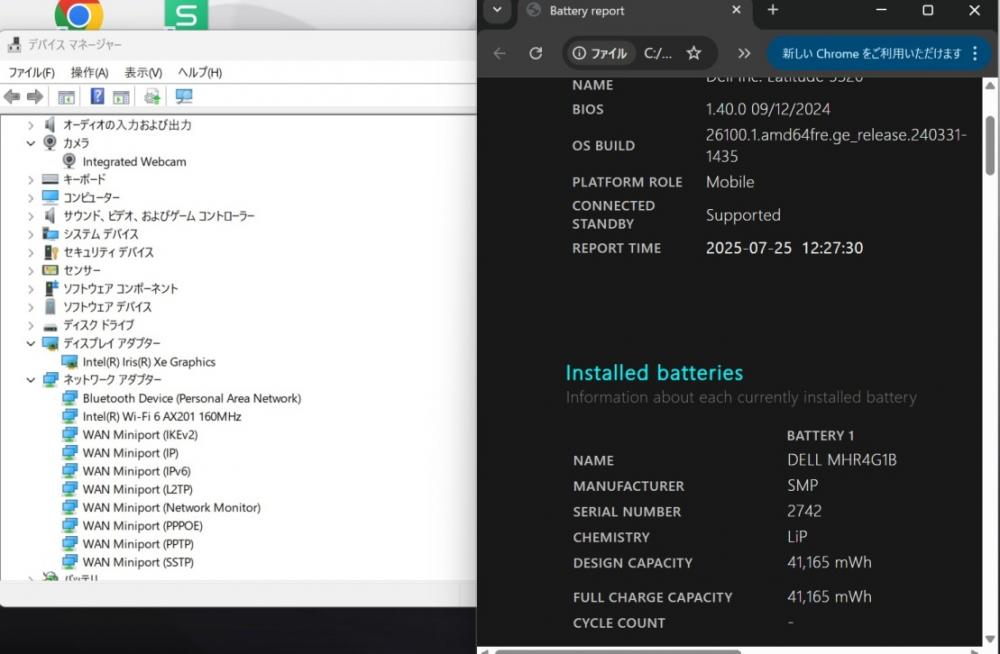Image resolution: width=1000 pixels, height=654 pixels.
Task: Show extensions via the double-chevron button
Action: click(x=744, y=54)
